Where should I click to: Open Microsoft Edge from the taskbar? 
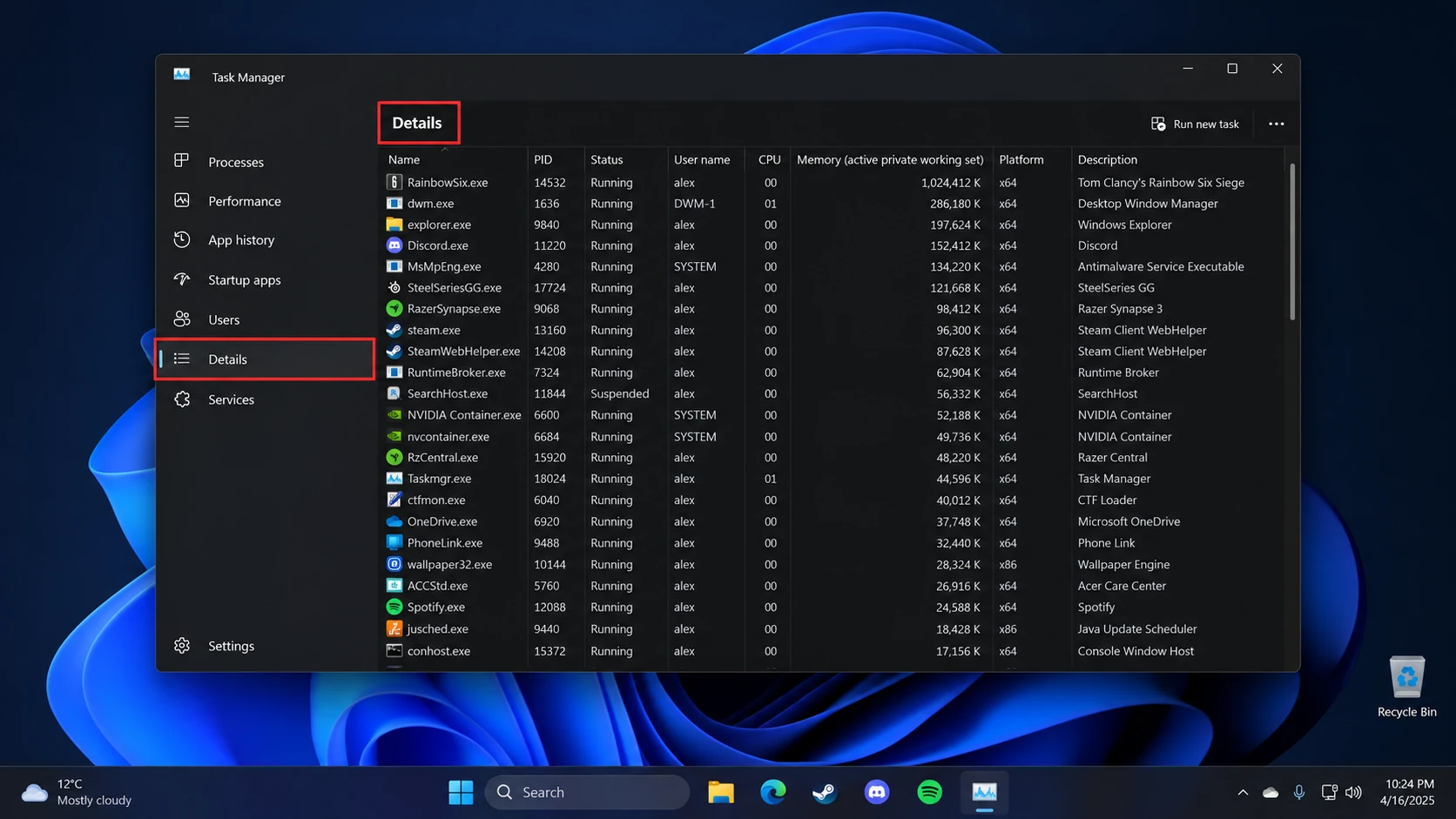click(x=772, y=792)
